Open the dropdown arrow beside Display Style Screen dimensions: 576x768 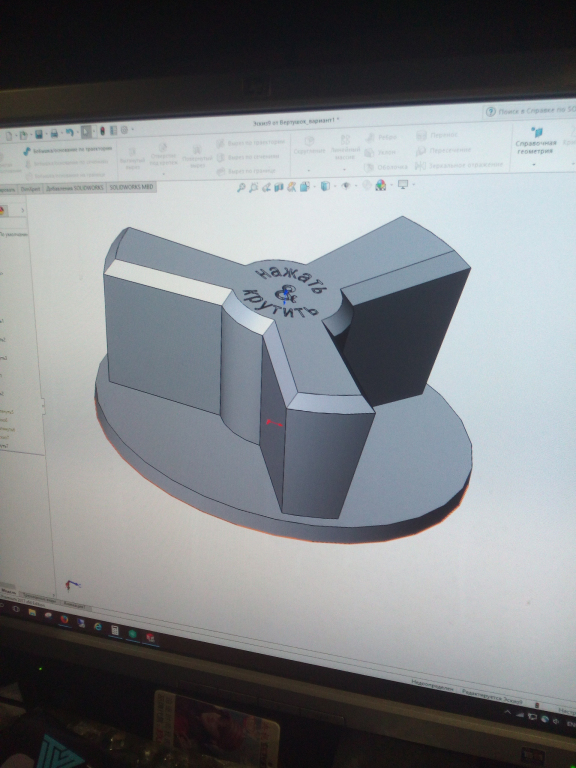[333, 186]
